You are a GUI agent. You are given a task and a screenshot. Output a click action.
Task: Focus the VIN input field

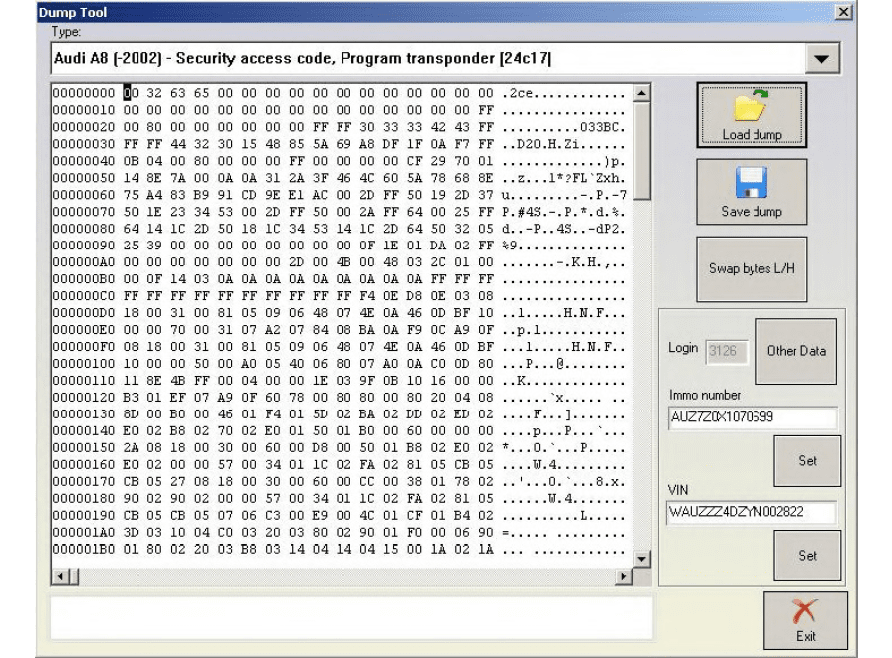[751, 512]
